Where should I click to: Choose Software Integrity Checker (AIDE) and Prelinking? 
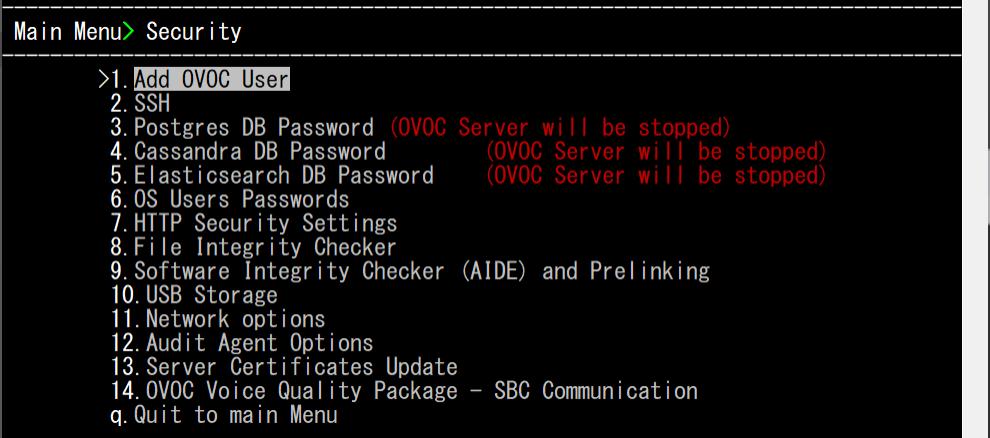[x=421, y=271]
